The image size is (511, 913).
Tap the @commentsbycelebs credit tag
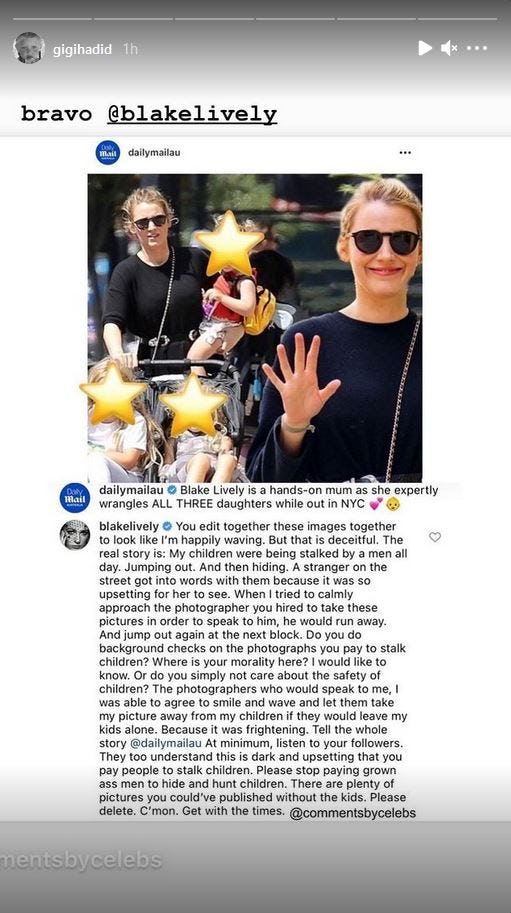click(x=353, y=813)
